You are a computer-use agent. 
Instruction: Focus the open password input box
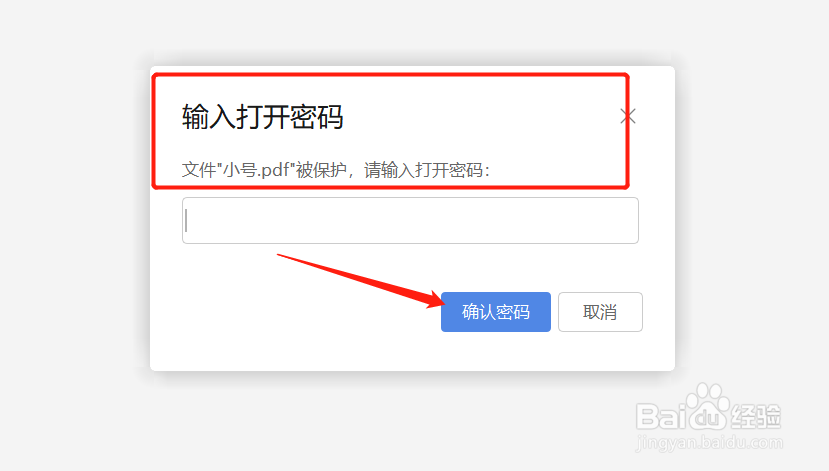[x=410, y=220]
